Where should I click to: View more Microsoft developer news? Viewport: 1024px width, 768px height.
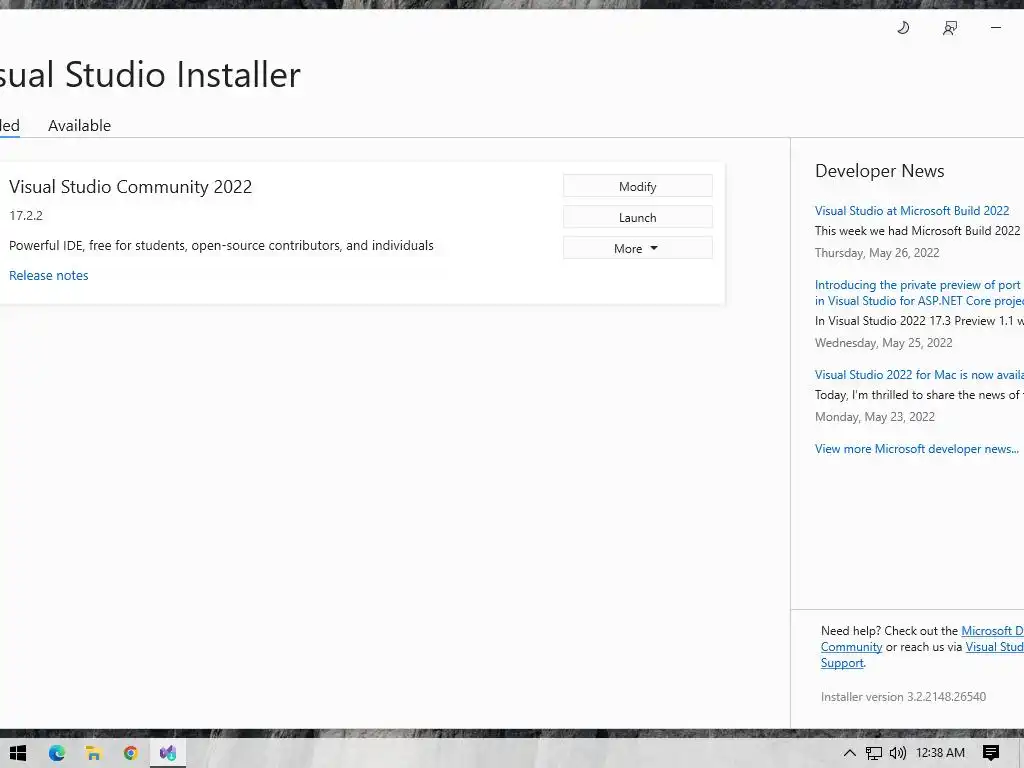[916, 449]
